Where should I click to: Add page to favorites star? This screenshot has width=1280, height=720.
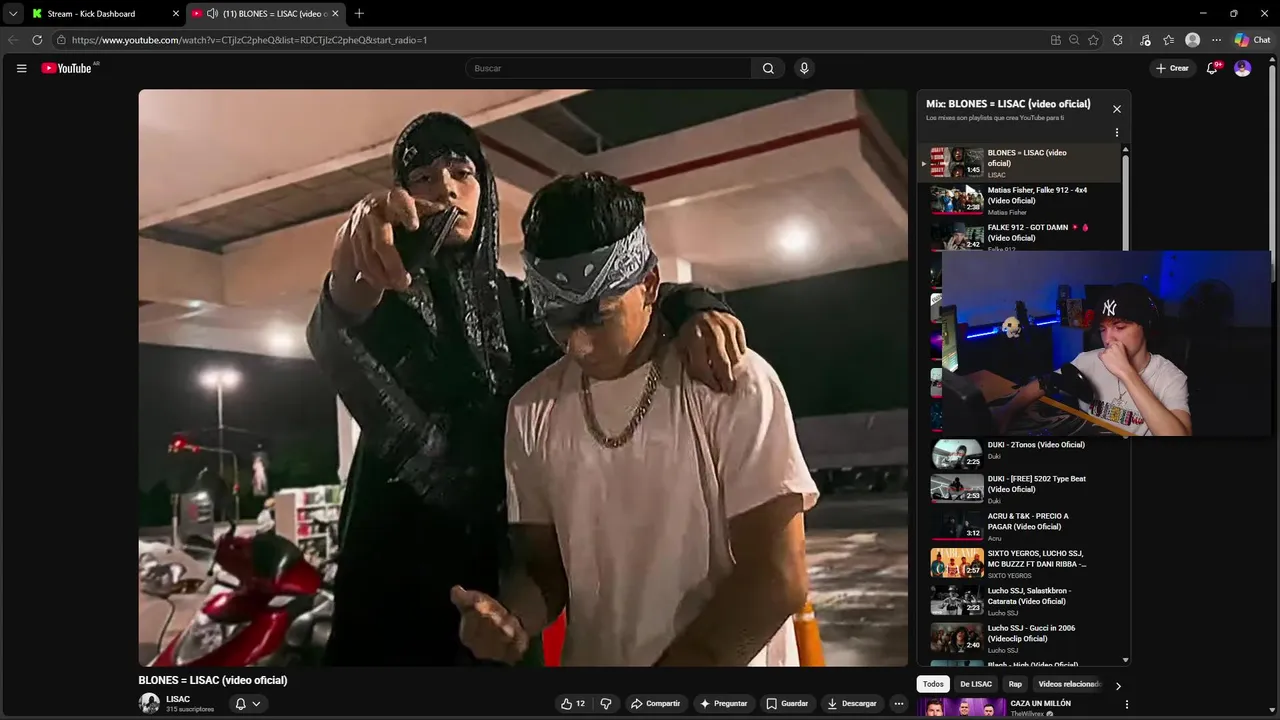1093,40
